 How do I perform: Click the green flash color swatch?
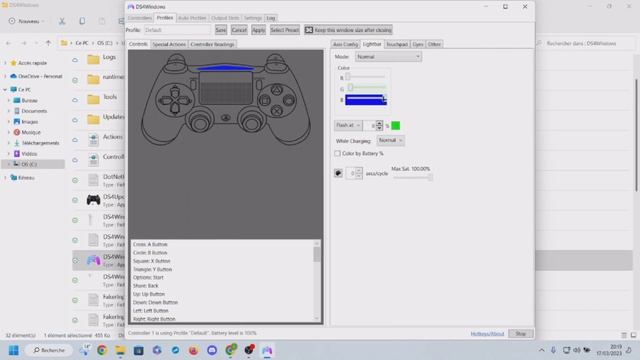click(396, 125)
